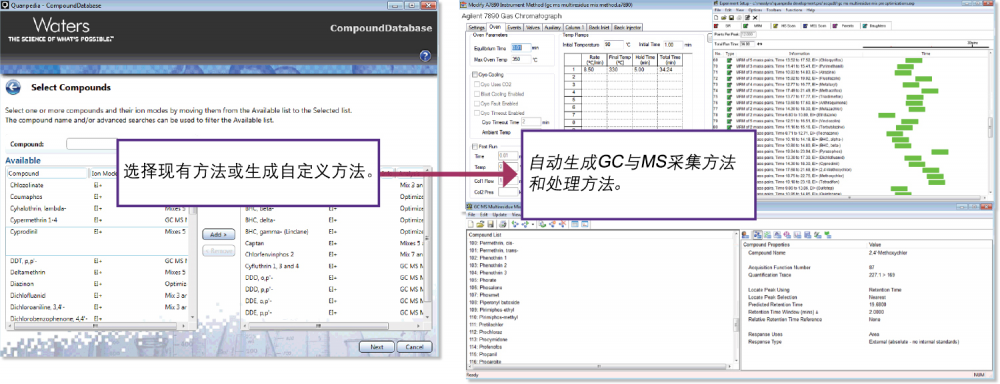The height and width of the screenshot is (384, 1000).
Task: Add an MRM function in Experiment Setup
Action: coord(755,26)
